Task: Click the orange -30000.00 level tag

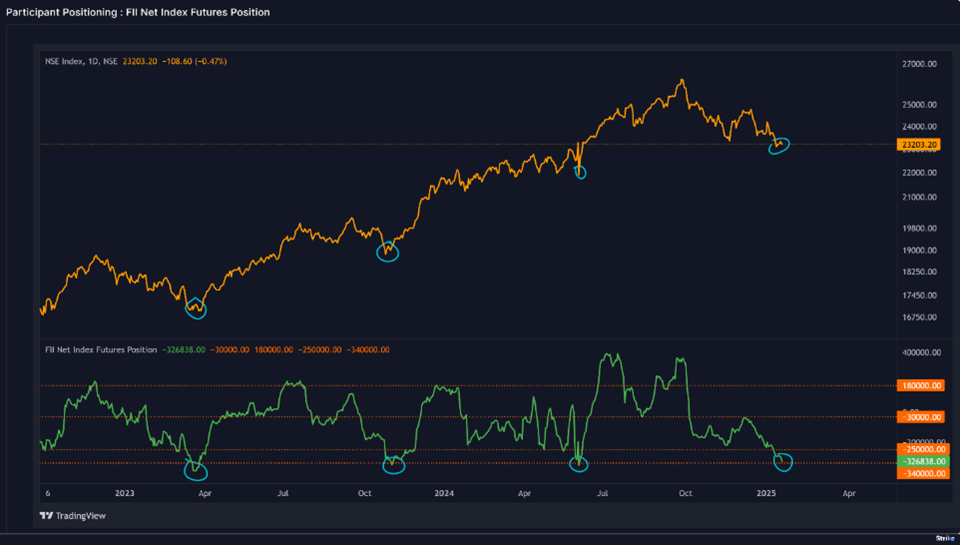Action: click(x=919, y=417)
